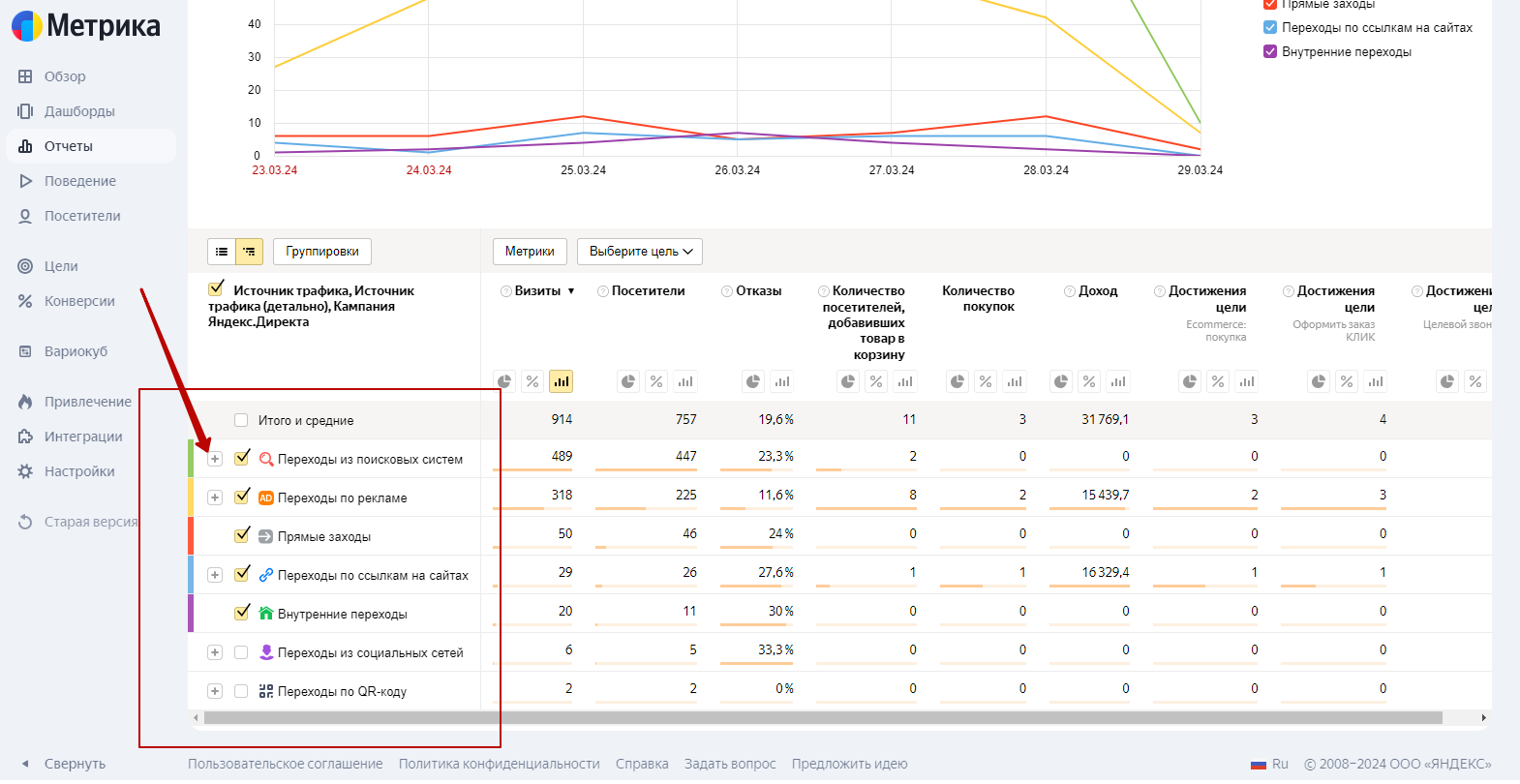
Task: Select bar chart icon under Посетители column
Action: tap(685, 381)
